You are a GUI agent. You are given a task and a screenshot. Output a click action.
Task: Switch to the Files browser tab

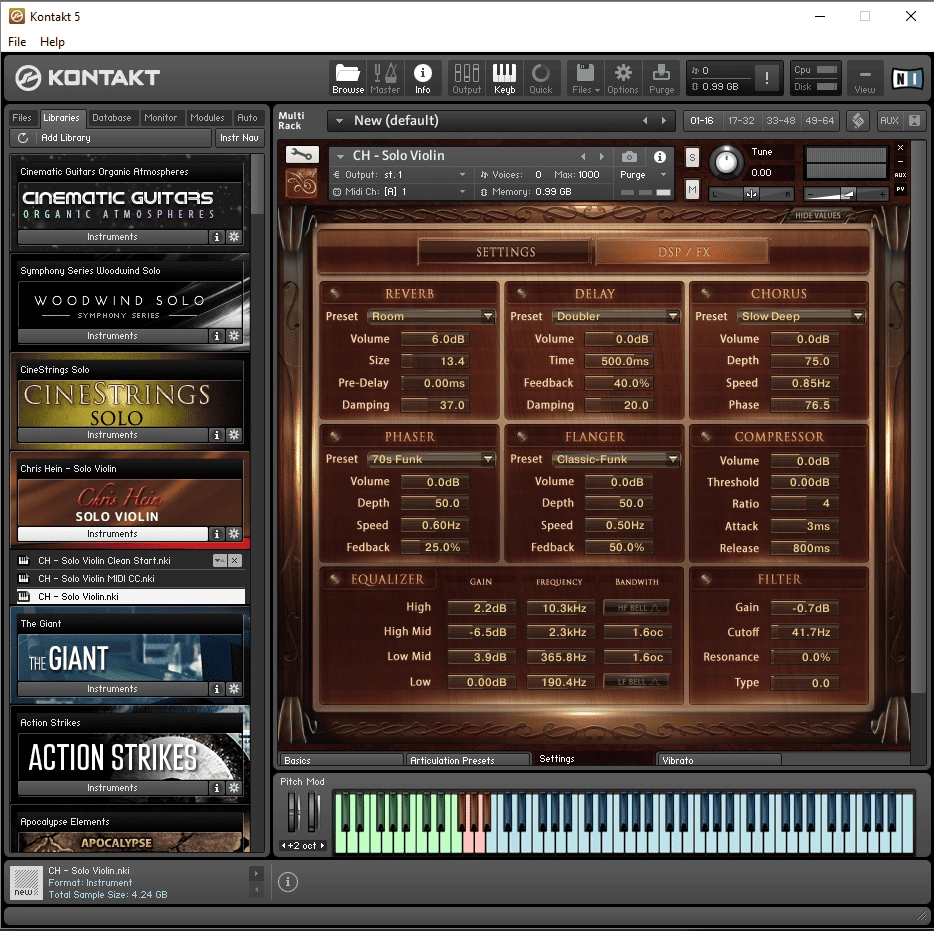click(22, 118)
